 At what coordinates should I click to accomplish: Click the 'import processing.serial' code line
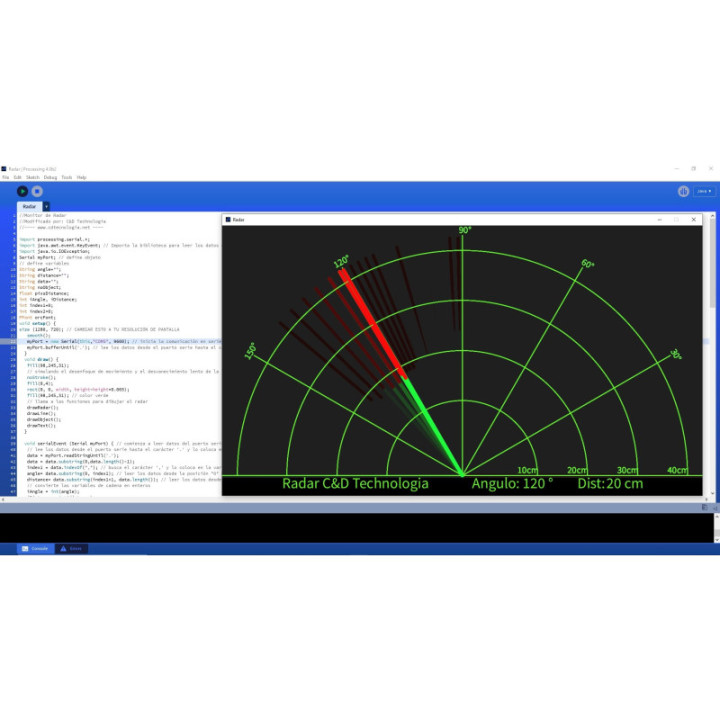(55, 239)
